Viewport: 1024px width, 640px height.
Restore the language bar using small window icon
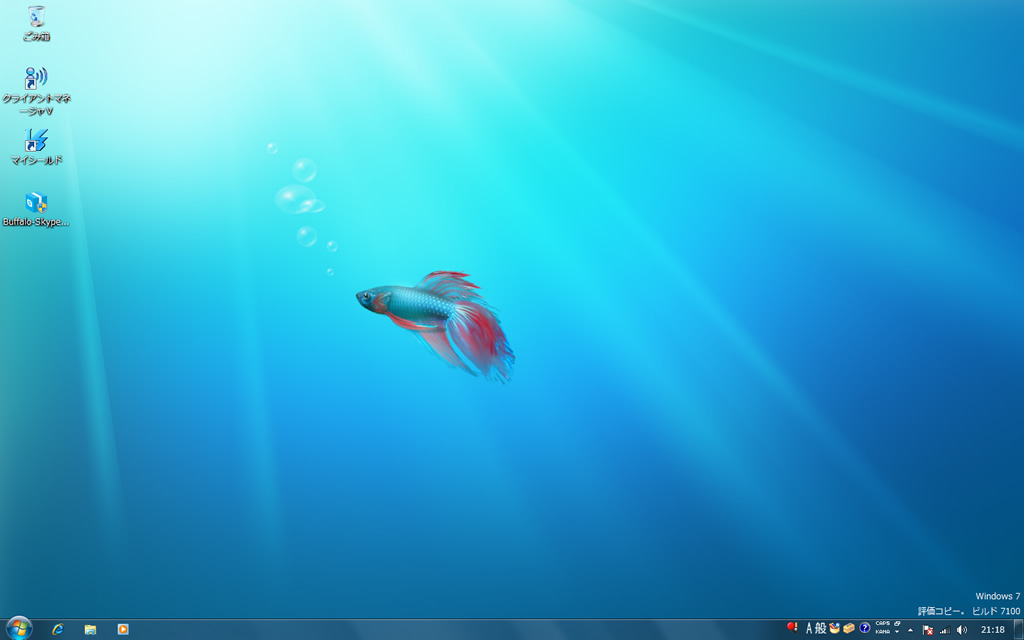(x=897, y=624)
